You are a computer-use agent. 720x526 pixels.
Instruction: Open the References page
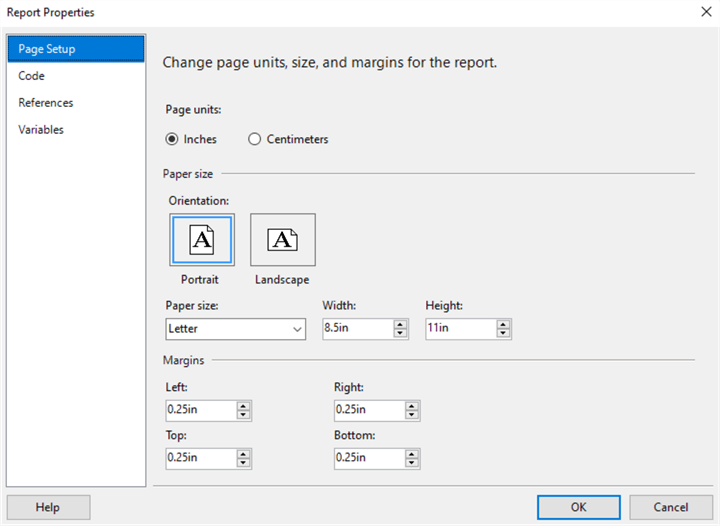[x=46, y=103]
